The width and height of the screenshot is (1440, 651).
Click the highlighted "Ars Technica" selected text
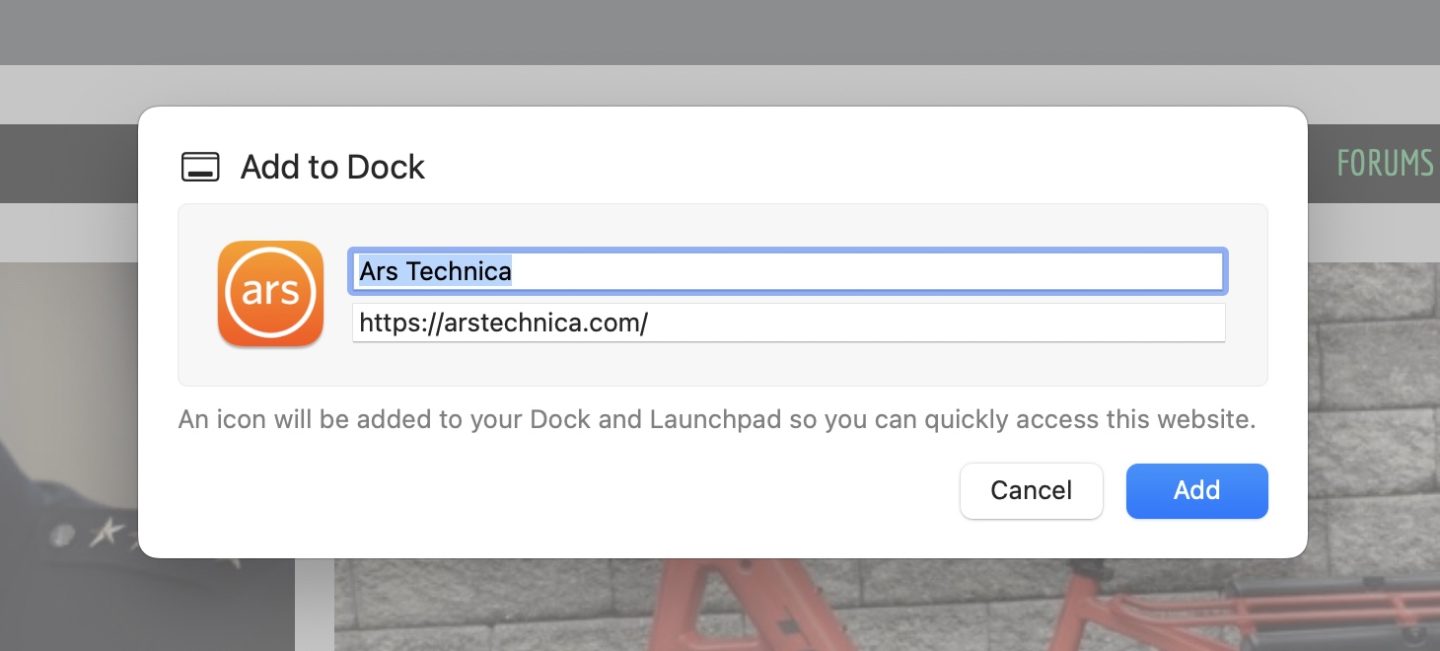pyautogui.click(x=435, y=271)
